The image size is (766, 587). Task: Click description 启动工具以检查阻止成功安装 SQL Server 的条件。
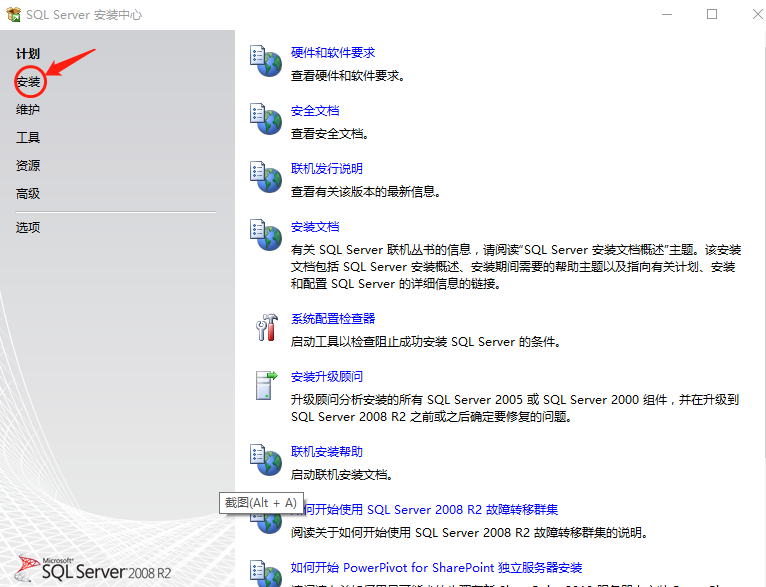pyautogui.click(x=426, y=342)
